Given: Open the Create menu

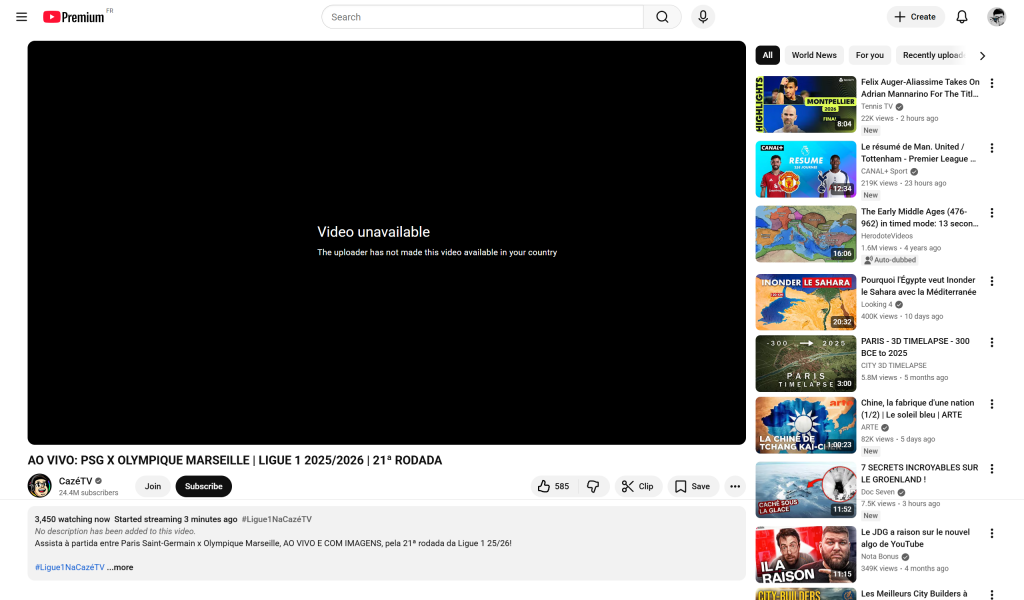Looking at the screenshot, I should 915,17.
